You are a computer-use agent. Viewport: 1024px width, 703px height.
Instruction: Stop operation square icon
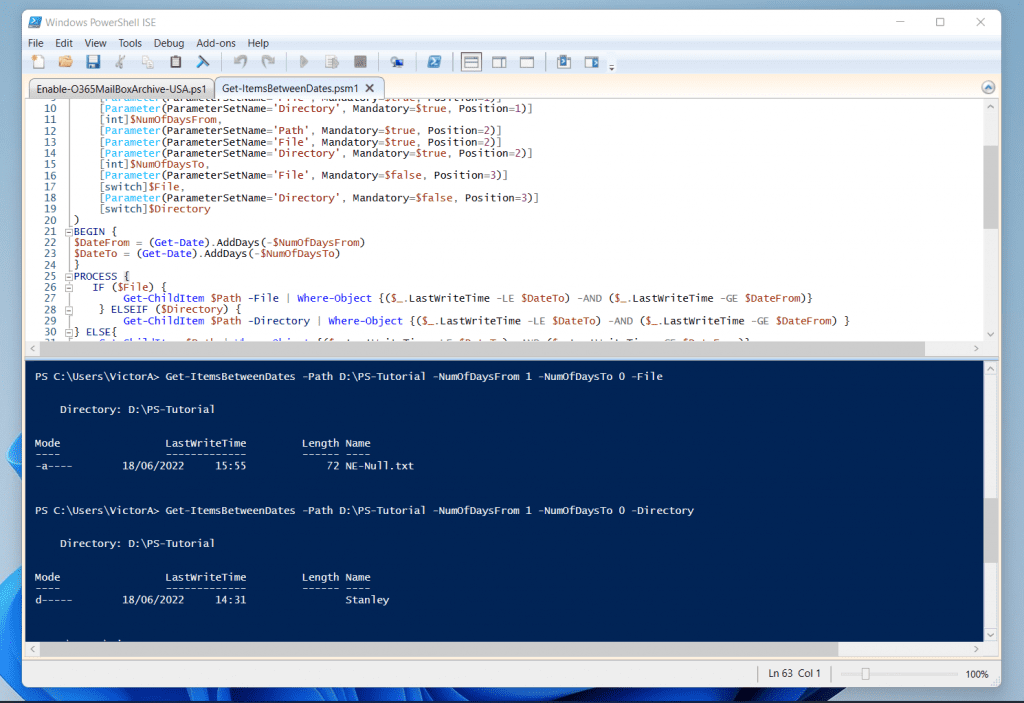(360, 62)
